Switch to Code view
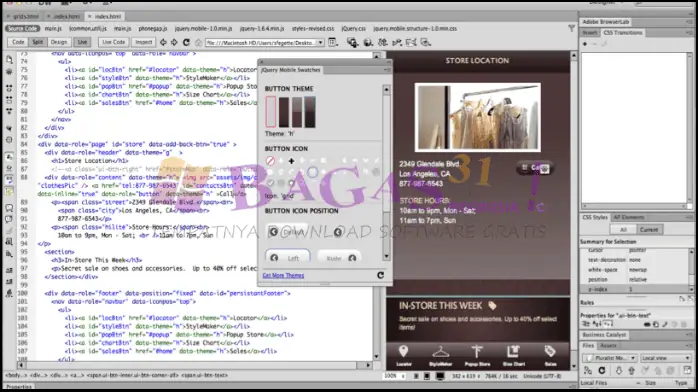The width and height of the screenshot is (698, 392). pos(18,42)
